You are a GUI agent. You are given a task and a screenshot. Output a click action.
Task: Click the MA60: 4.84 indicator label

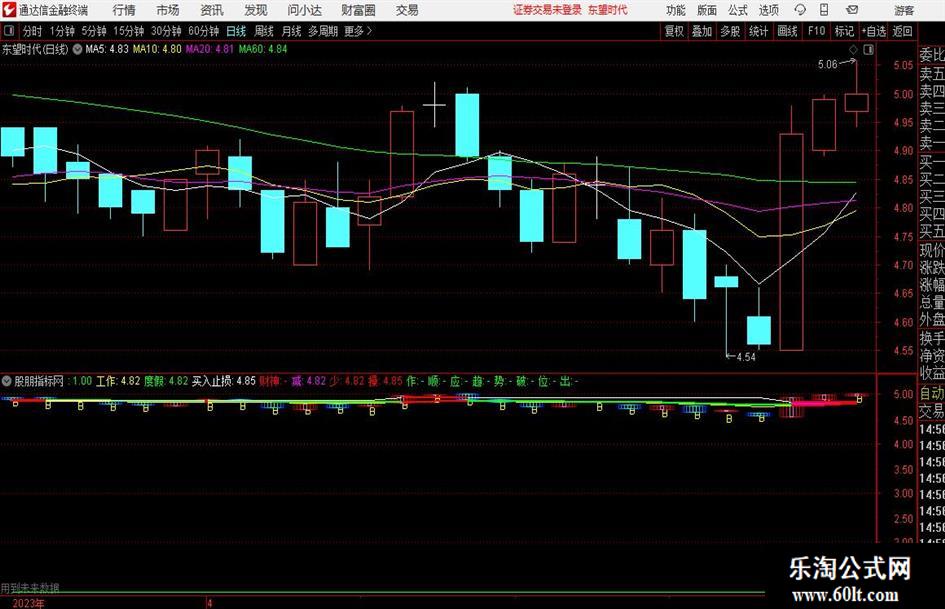tap(263, 49)
